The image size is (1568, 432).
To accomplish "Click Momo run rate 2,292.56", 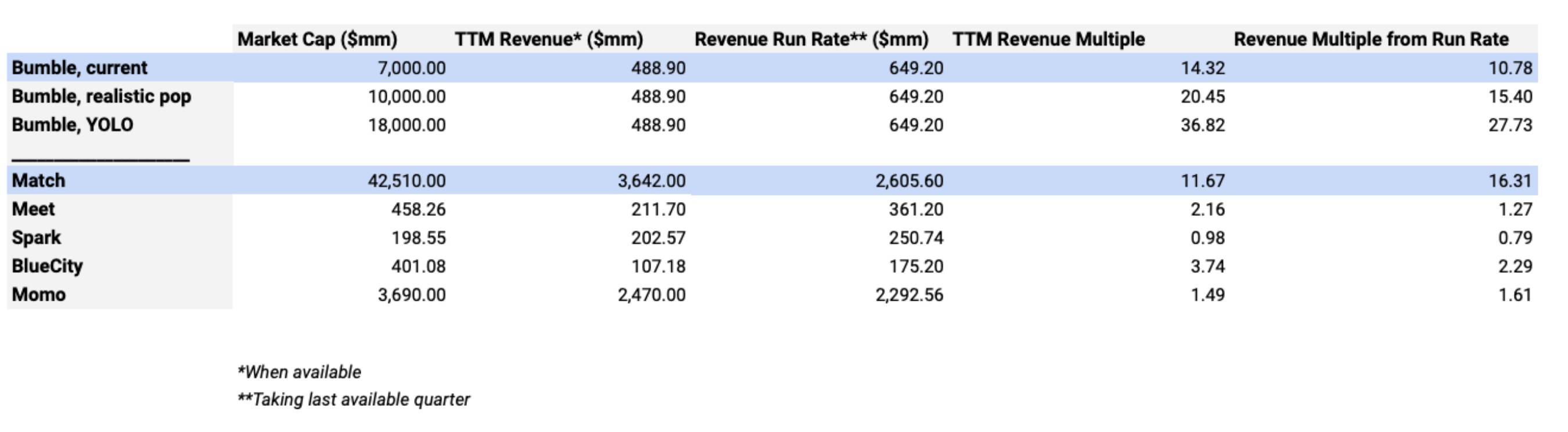I will [x=909, y=294].
